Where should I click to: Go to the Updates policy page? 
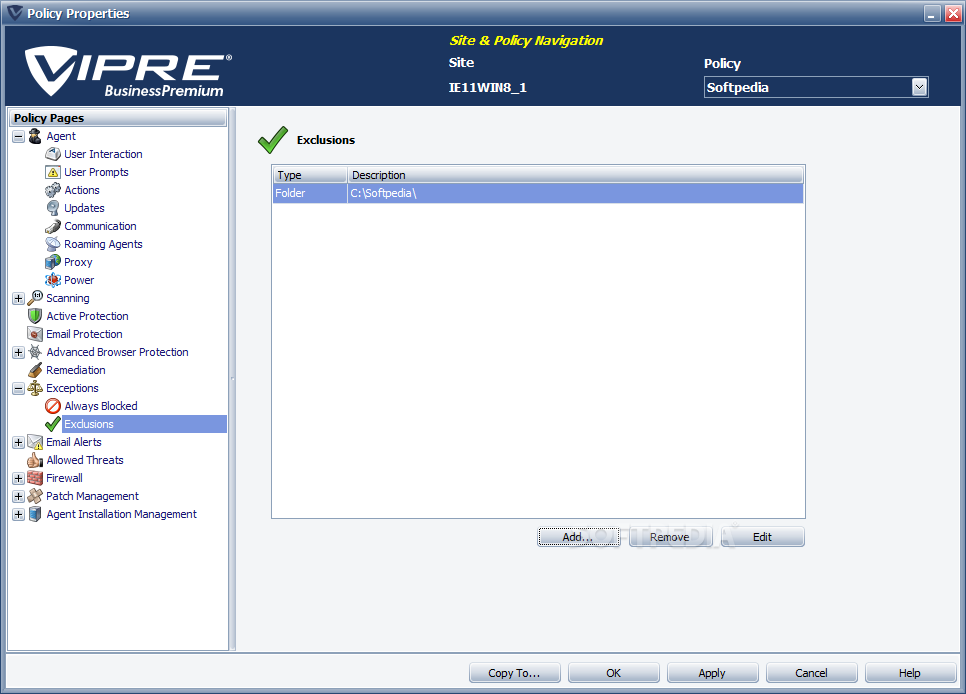(x=84, y=208)
